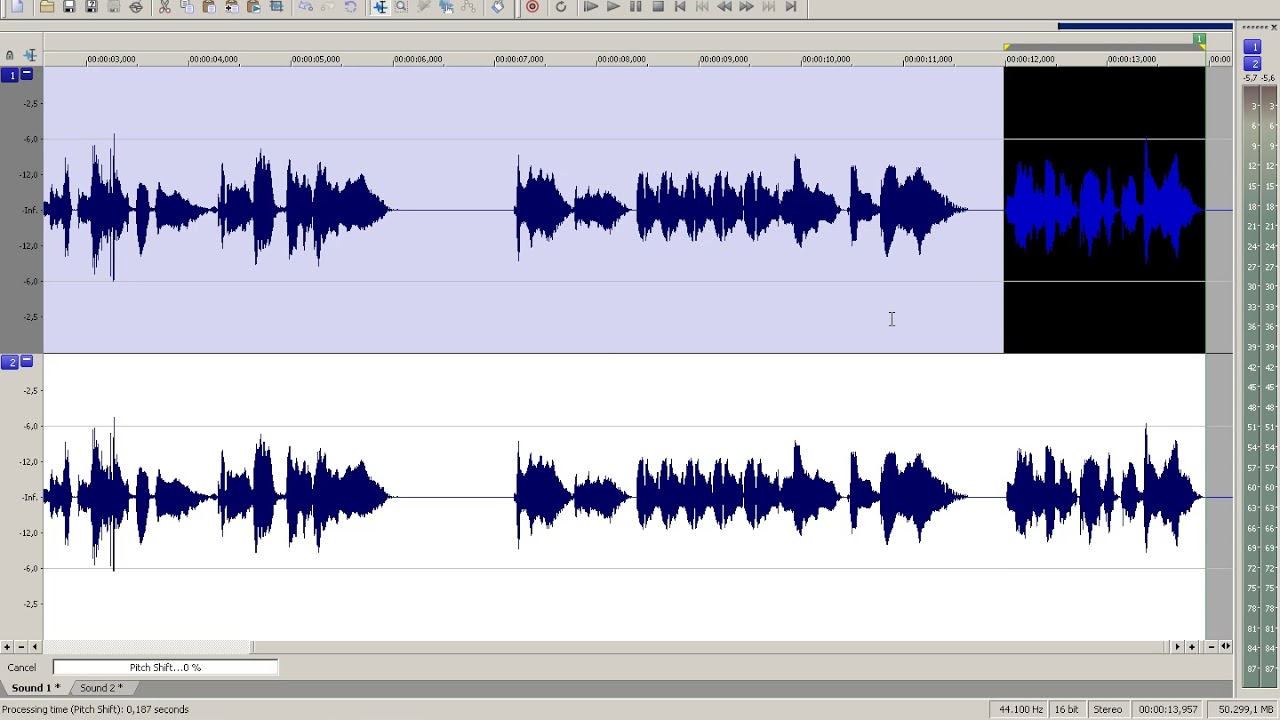1280x720 pixels.
Task: Click the Forward transport button
Action: click(x=746, y=6)
